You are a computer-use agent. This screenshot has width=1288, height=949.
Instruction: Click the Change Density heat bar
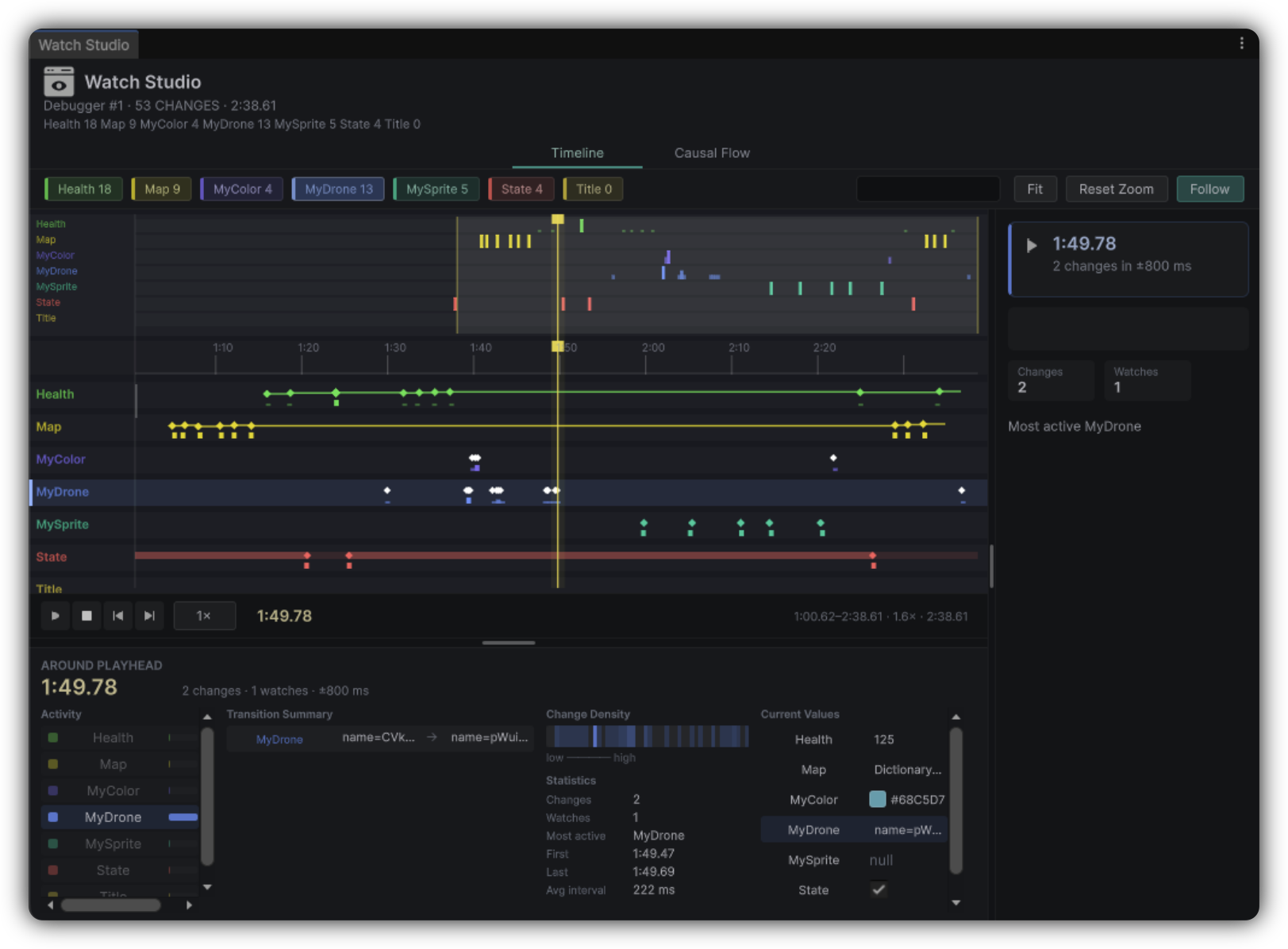[648, 736]
